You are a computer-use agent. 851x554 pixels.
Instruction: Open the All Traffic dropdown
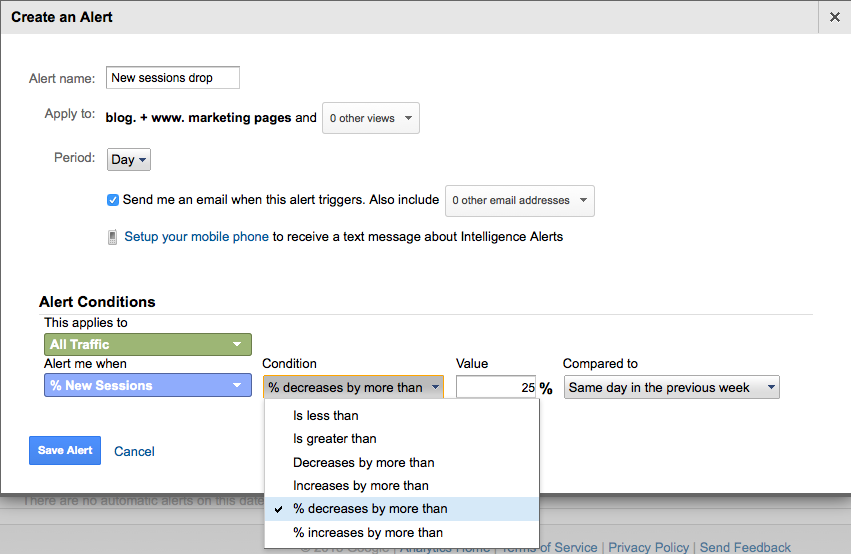pyautogui.click(x=148, y=345)
